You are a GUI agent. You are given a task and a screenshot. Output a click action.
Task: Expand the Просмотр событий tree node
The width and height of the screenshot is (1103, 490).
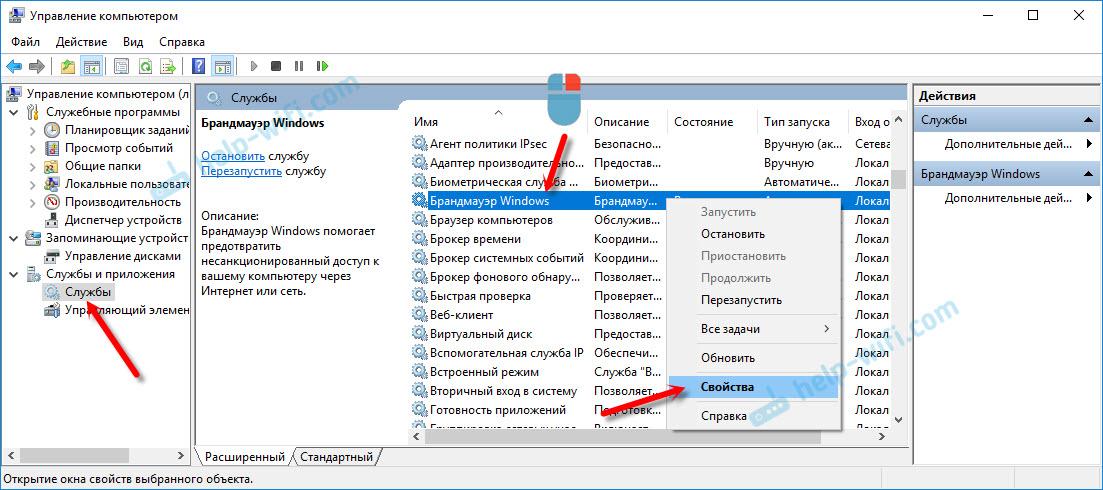32,148
